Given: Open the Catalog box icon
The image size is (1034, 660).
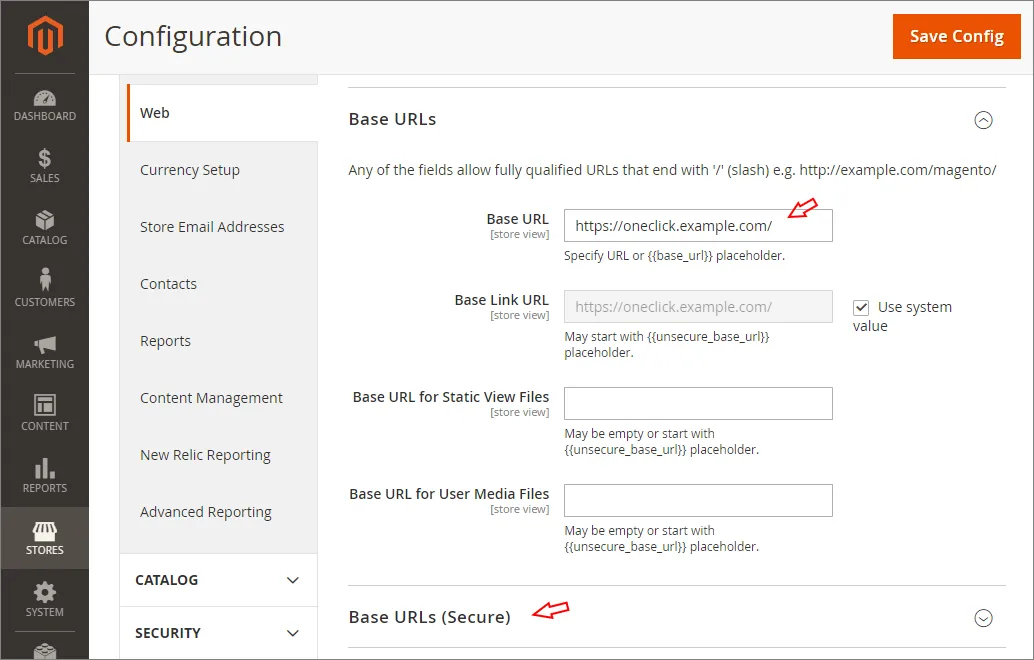Looking at the screenshot, I should pyautogui.click(x=45, y=220).
